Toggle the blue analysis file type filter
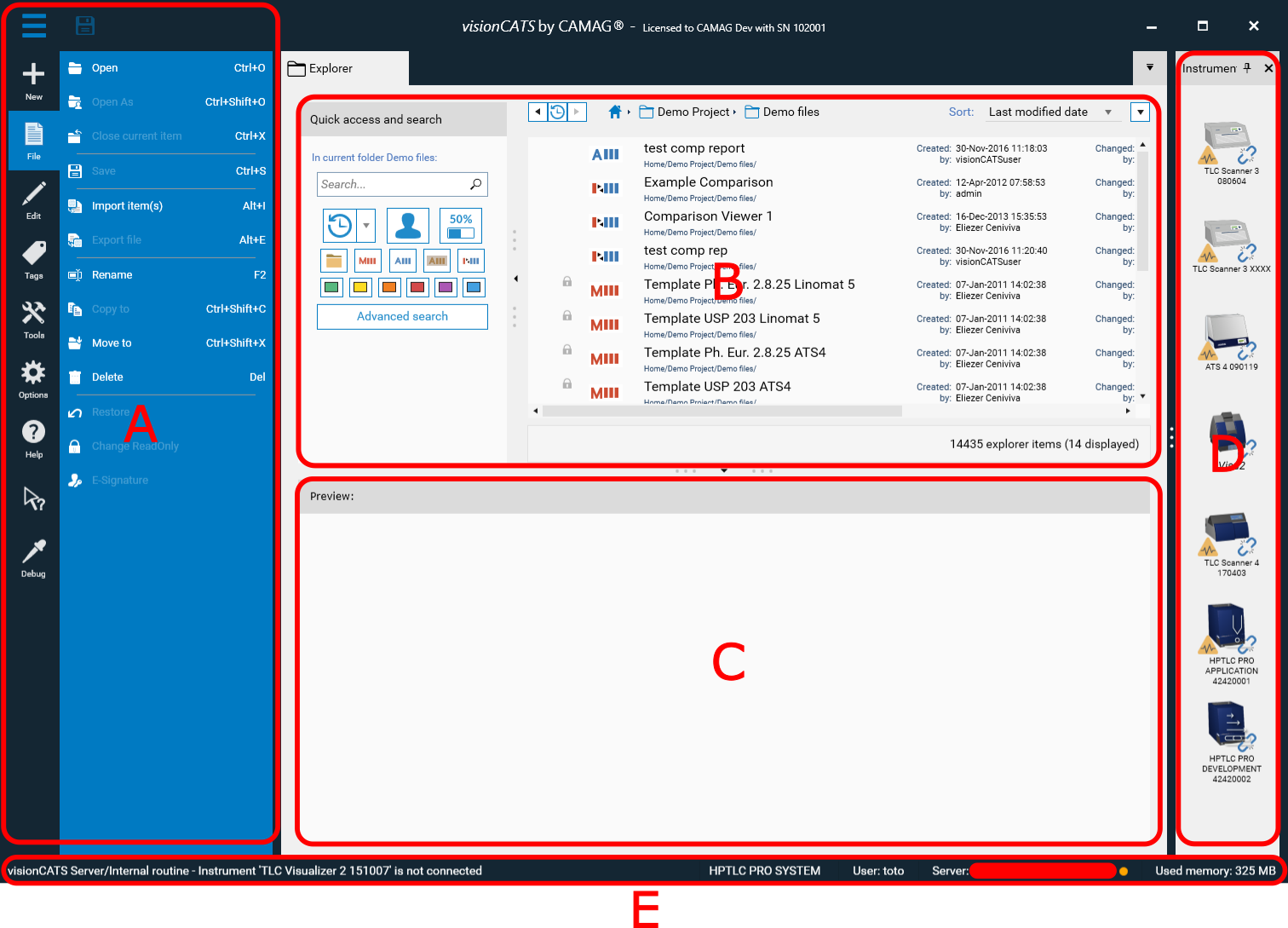This screenshot has height=928, width=1288. (x=403, y=261)
